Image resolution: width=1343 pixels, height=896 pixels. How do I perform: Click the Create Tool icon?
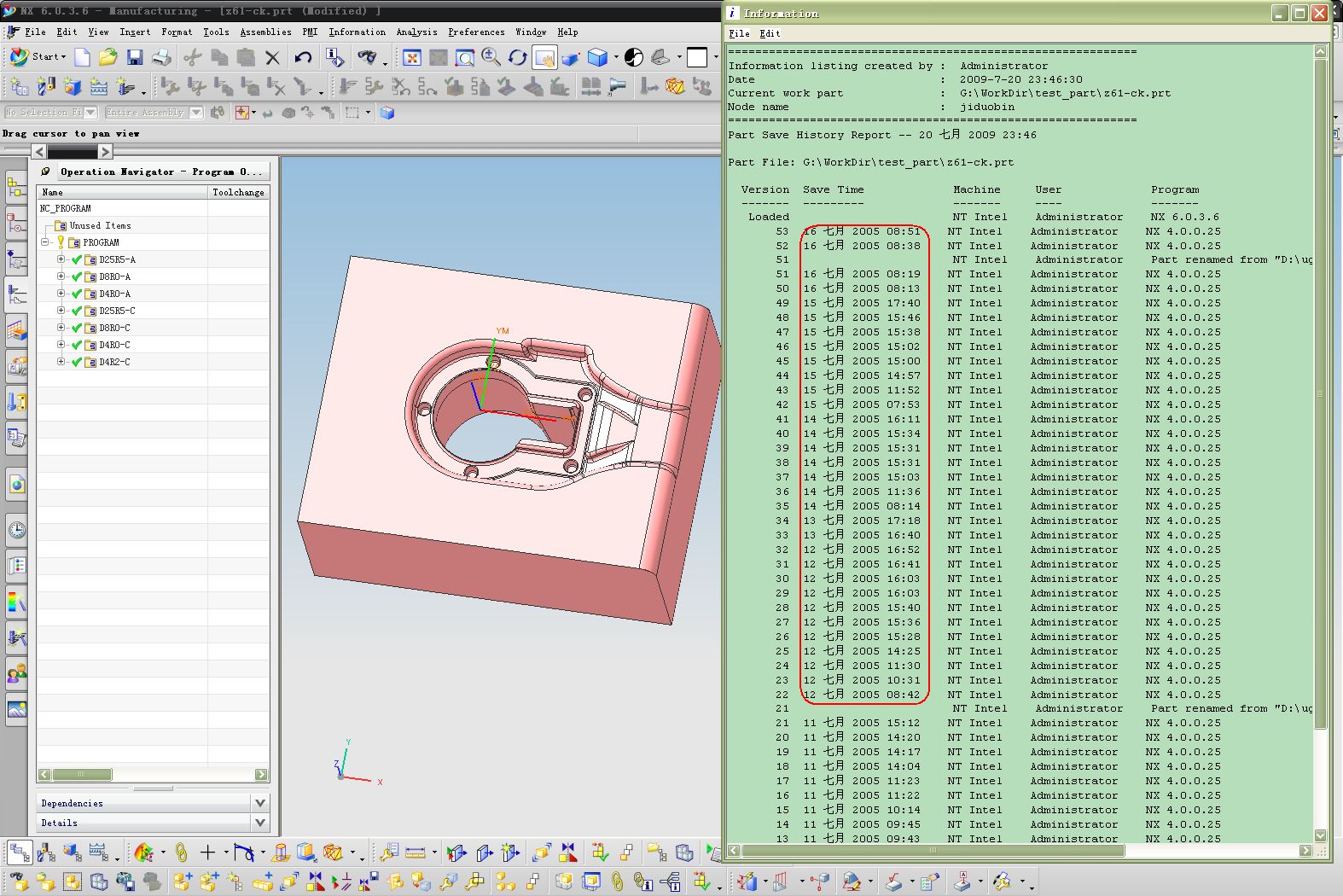[46, 86]
